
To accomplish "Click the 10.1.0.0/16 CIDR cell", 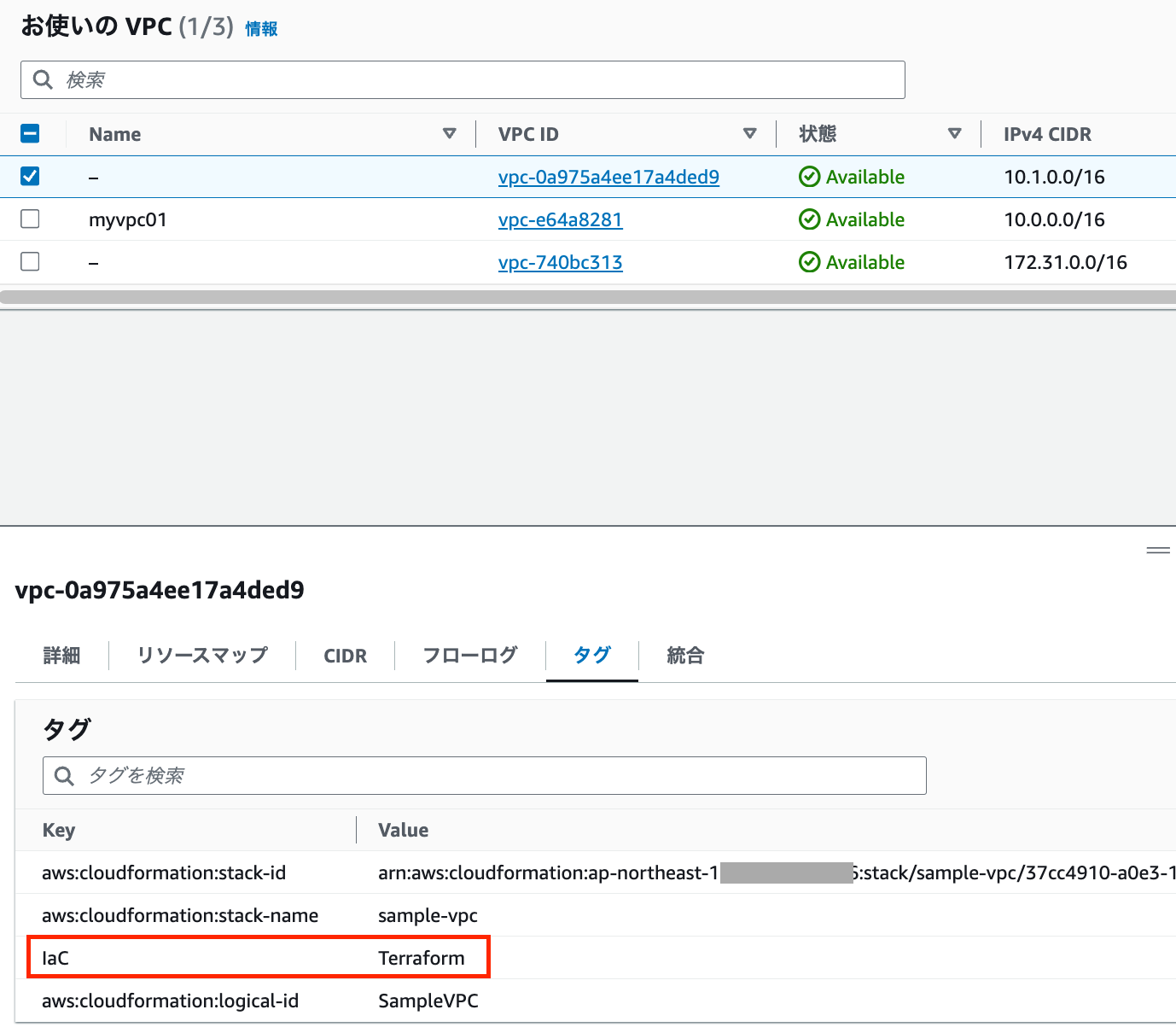I will click(1054, 177).
